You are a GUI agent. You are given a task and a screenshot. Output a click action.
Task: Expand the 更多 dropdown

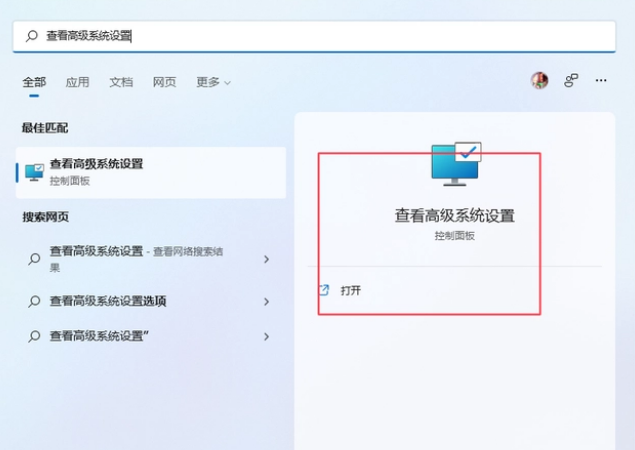(x=213, y=82)
